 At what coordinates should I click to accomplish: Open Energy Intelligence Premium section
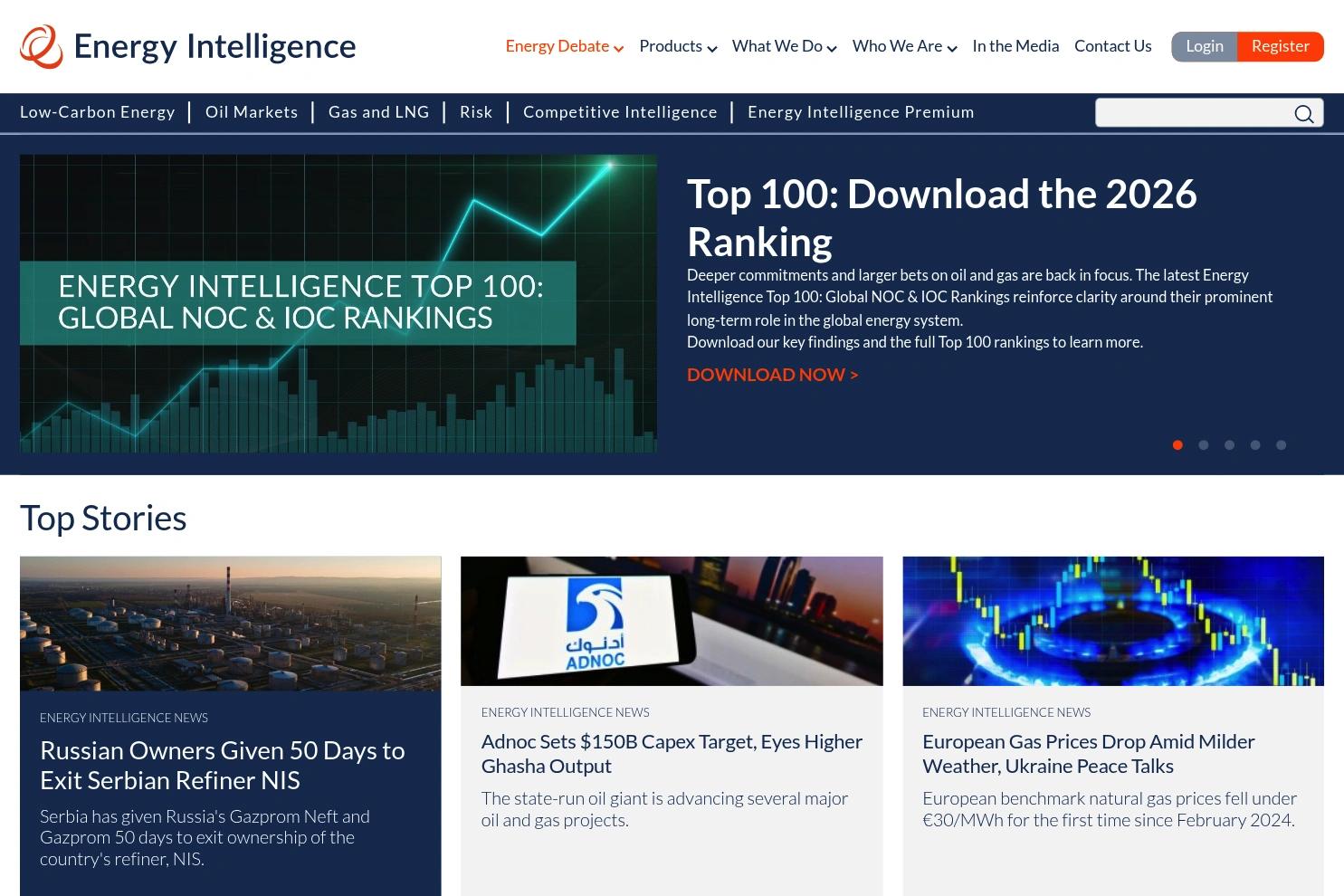[861, 112]
